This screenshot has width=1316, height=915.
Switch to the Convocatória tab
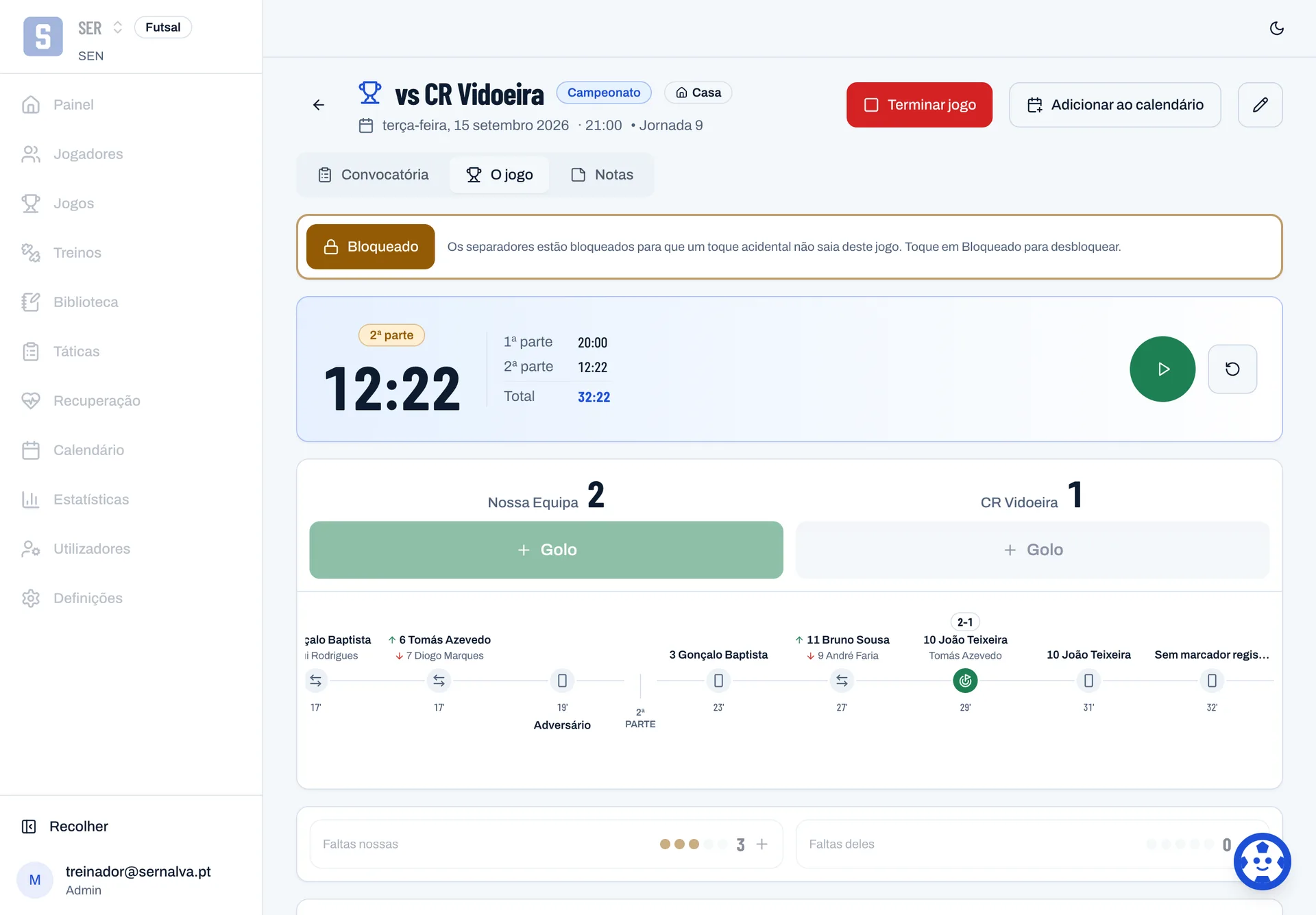click(x=374, y=175)
